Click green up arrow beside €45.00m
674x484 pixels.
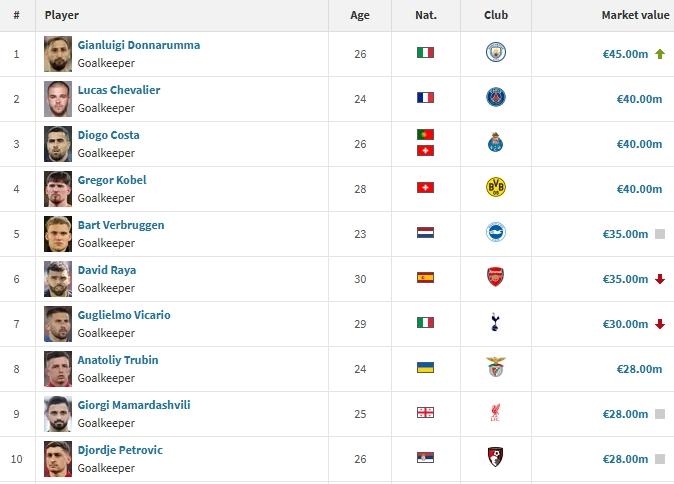(x=660, y=54)
